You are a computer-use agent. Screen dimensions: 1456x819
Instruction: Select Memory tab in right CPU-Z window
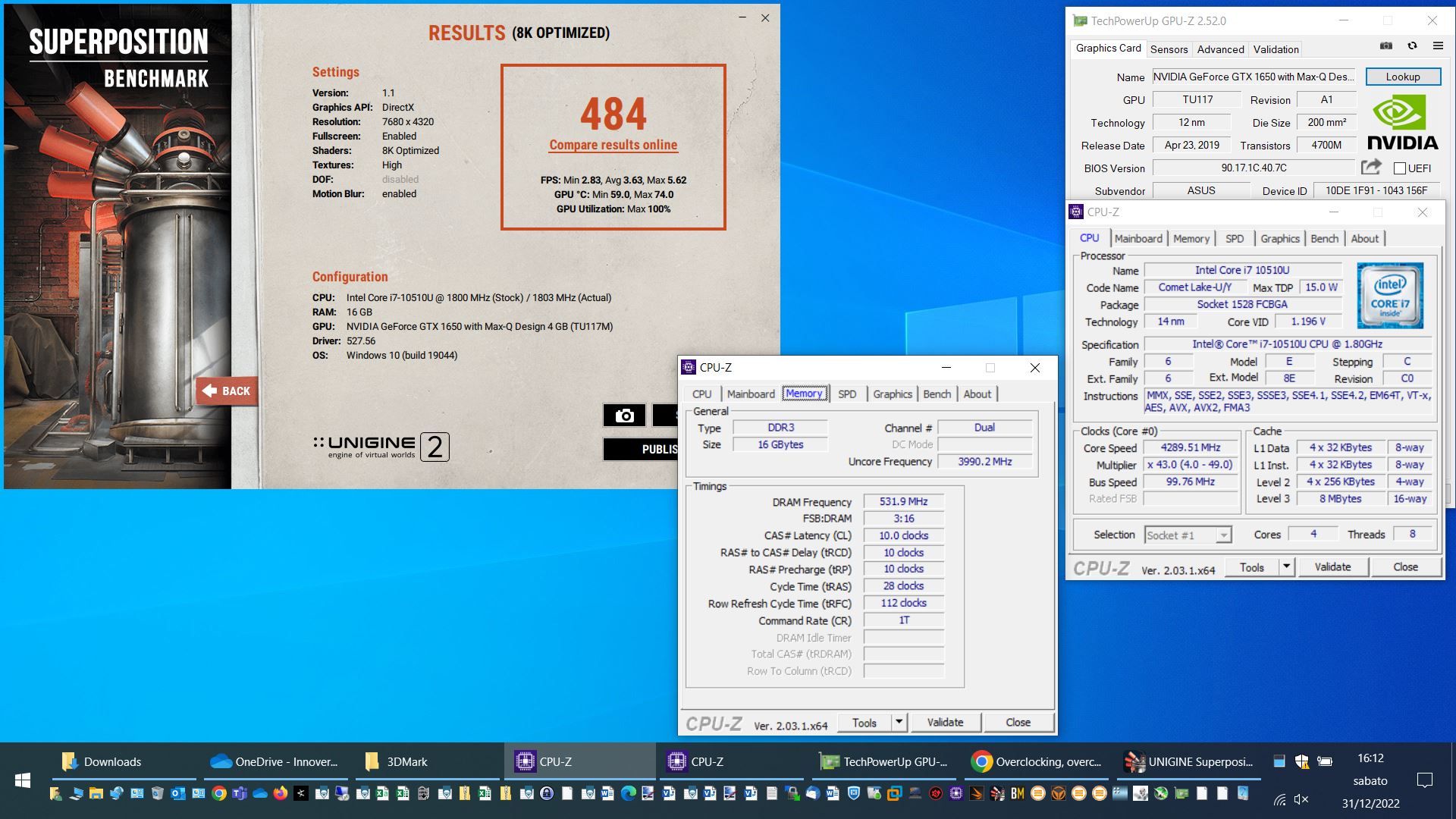(1191, 238)
